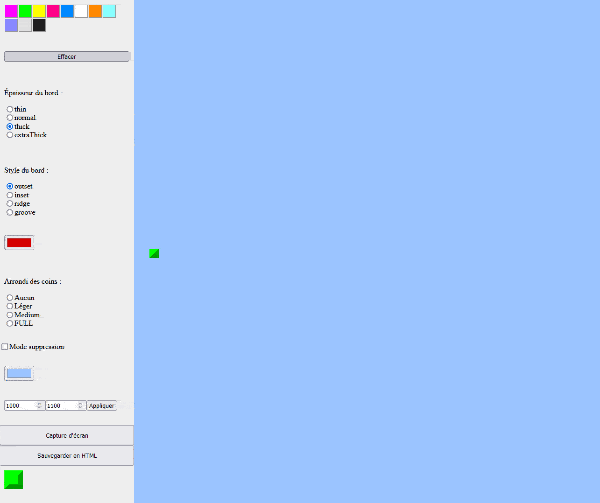This screenshot has height=503, width=600.
Task: Choose the inset border style
Action: tap(10, 195)
